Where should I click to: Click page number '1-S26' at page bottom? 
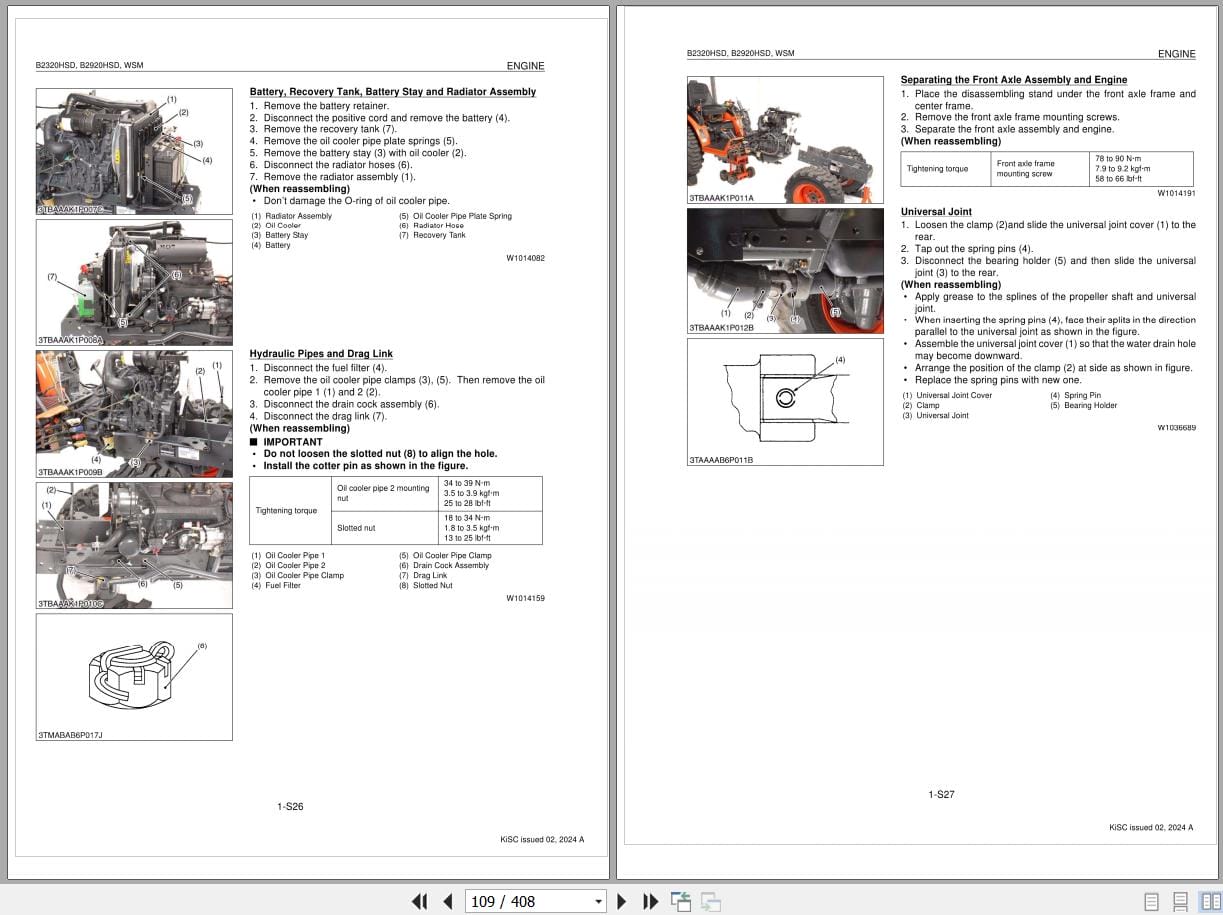click(290, 806)
